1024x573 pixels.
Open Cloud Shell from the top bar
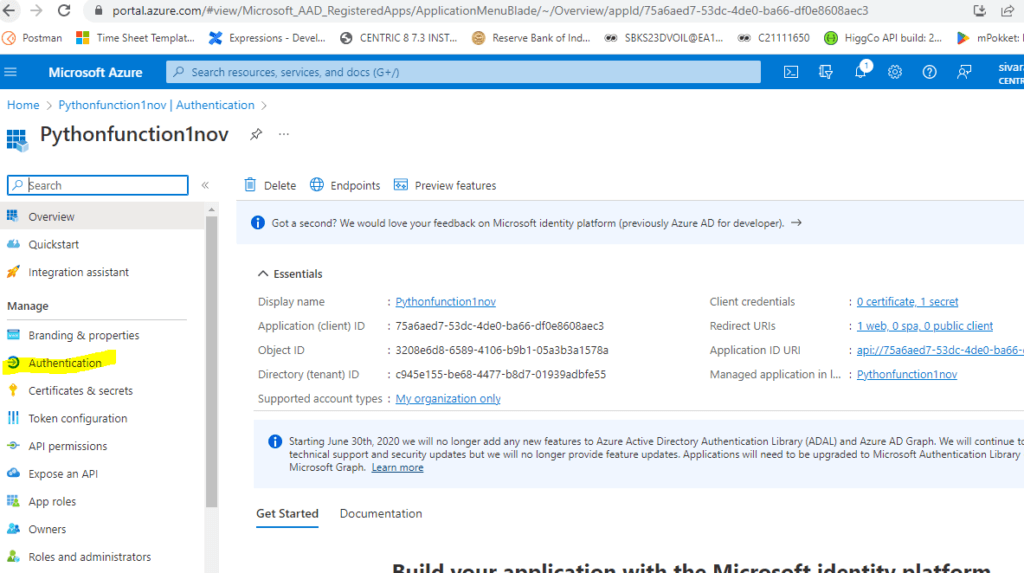pos(791,72)
